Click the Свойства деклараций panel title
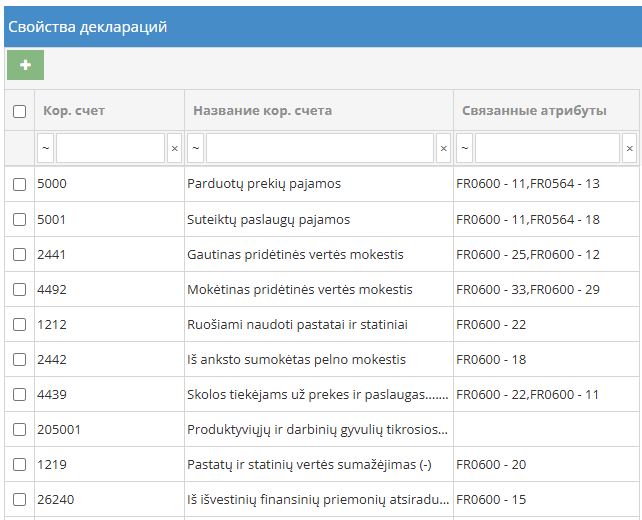 [88, 27]
